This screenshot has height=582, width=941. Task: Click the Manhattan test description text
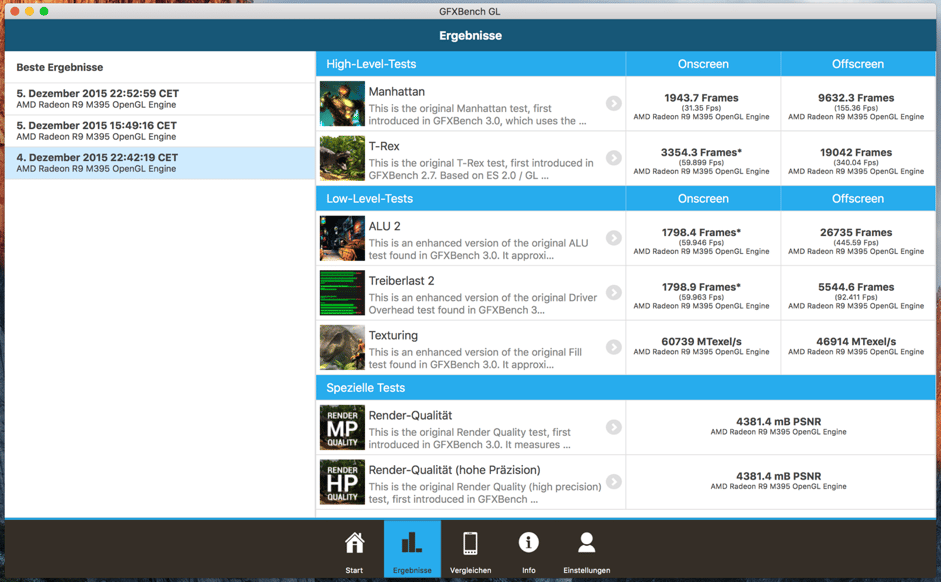pyautogui.click(x=477, y=115)
